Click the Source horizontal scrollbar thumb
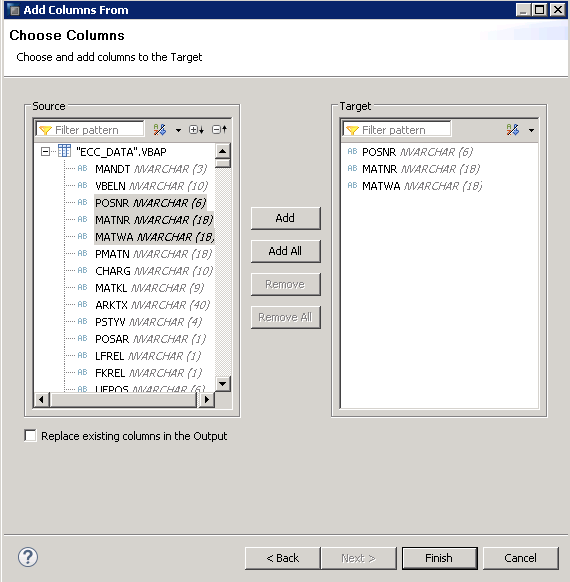570x582 pixels. pos(123,399)
